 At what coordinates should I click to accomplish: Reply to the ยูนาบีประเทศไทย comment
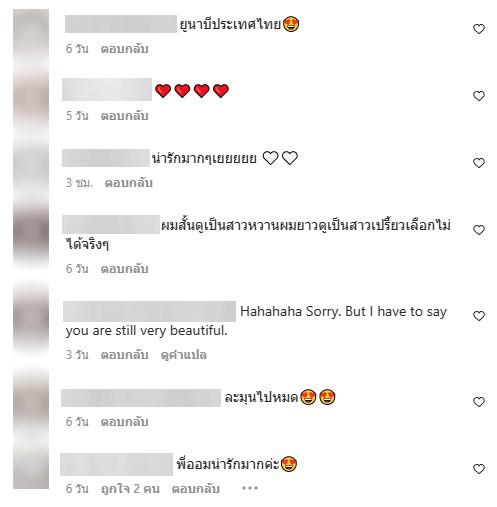(124, 49)
